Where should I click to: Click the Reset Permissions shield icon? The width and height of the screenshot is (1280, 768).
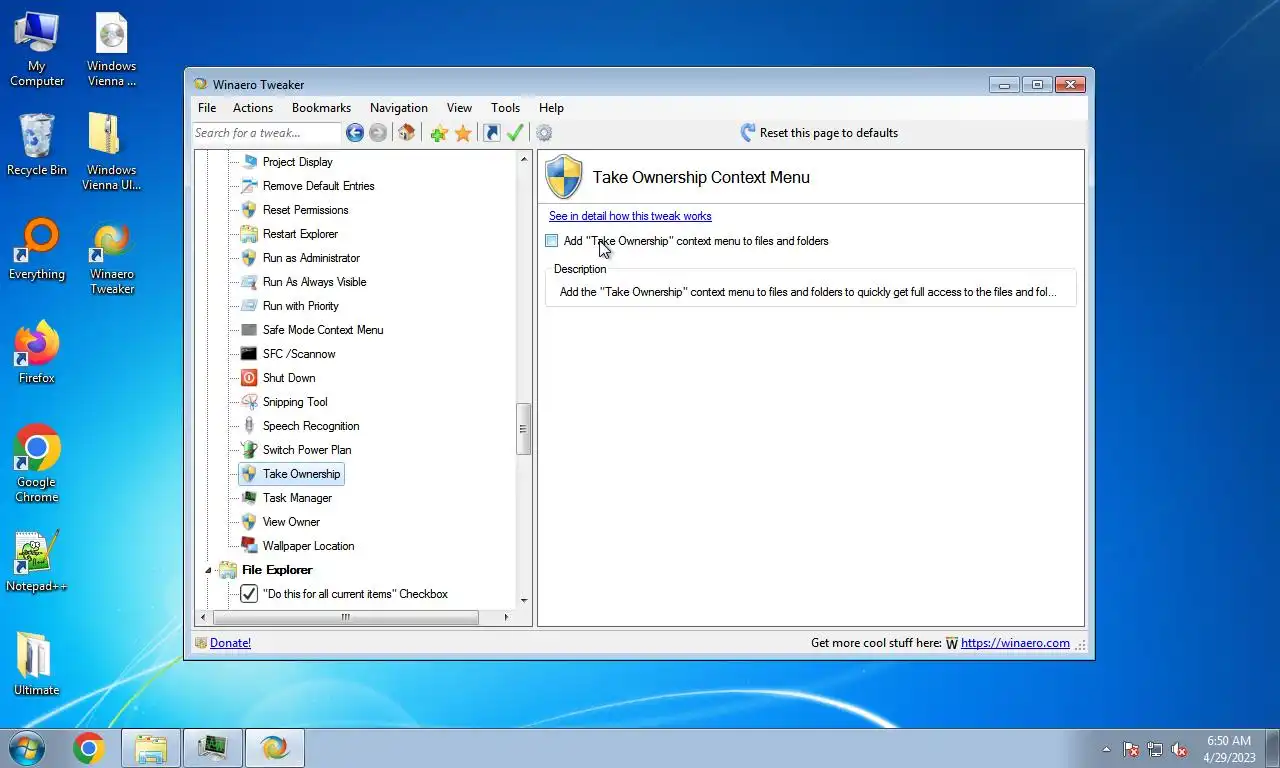249,210
